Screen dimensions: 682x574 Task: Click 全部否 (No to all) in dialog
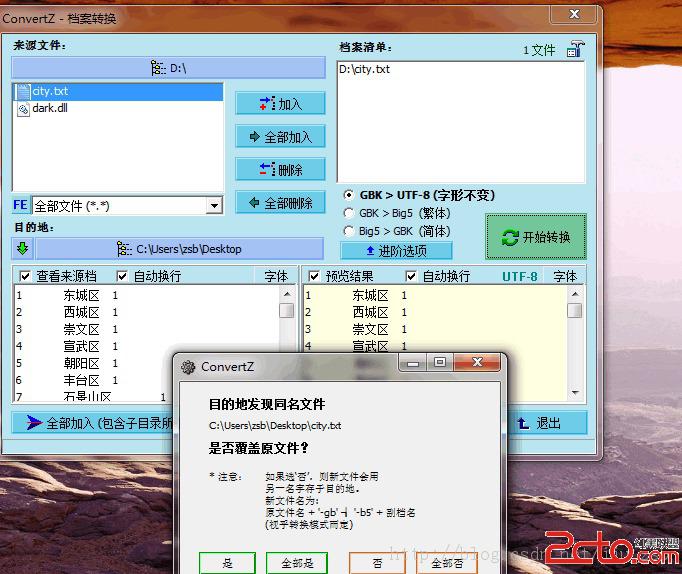(447, 564)
